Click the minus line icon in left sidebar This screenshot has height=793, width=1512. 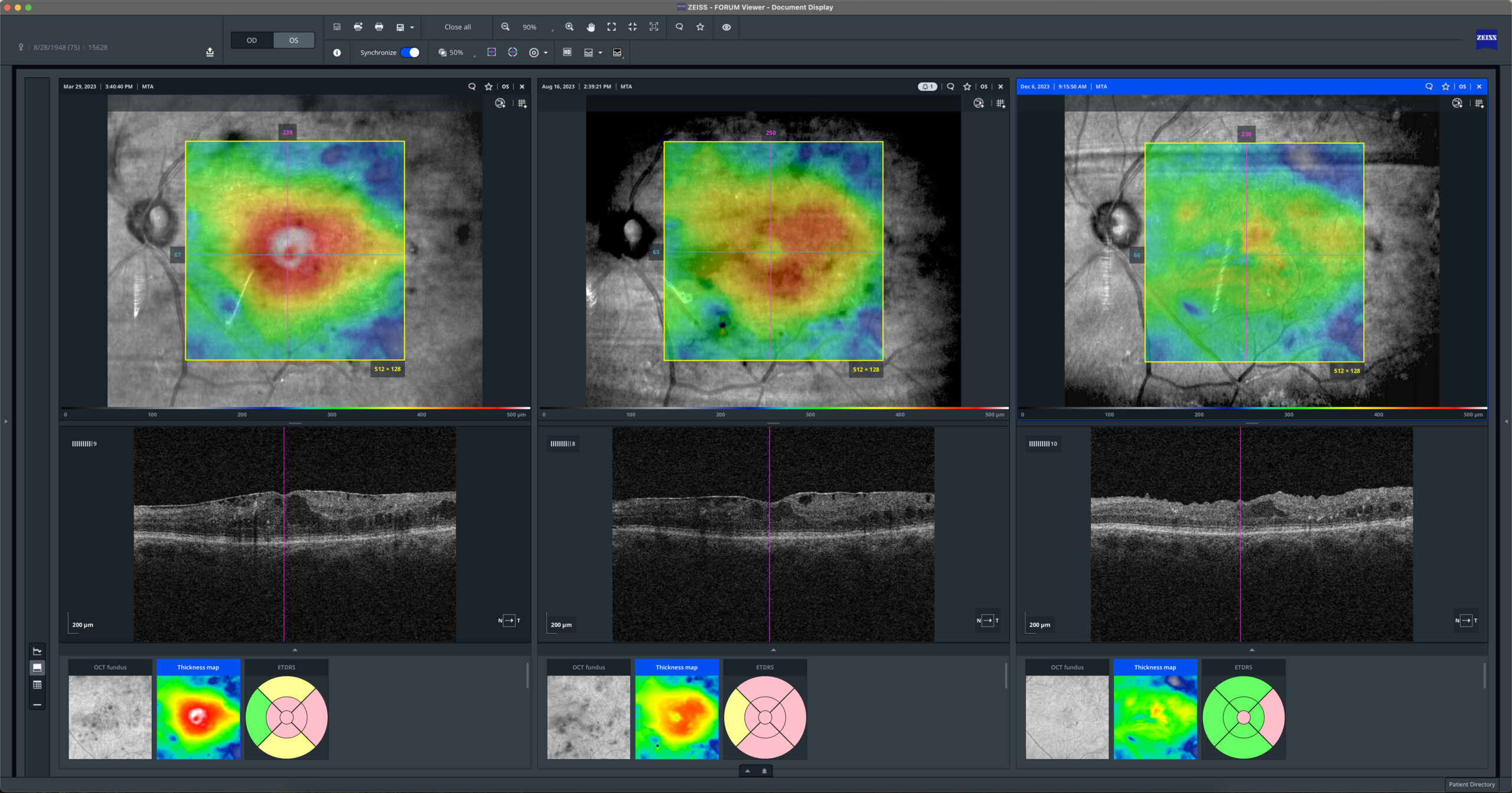37,704
